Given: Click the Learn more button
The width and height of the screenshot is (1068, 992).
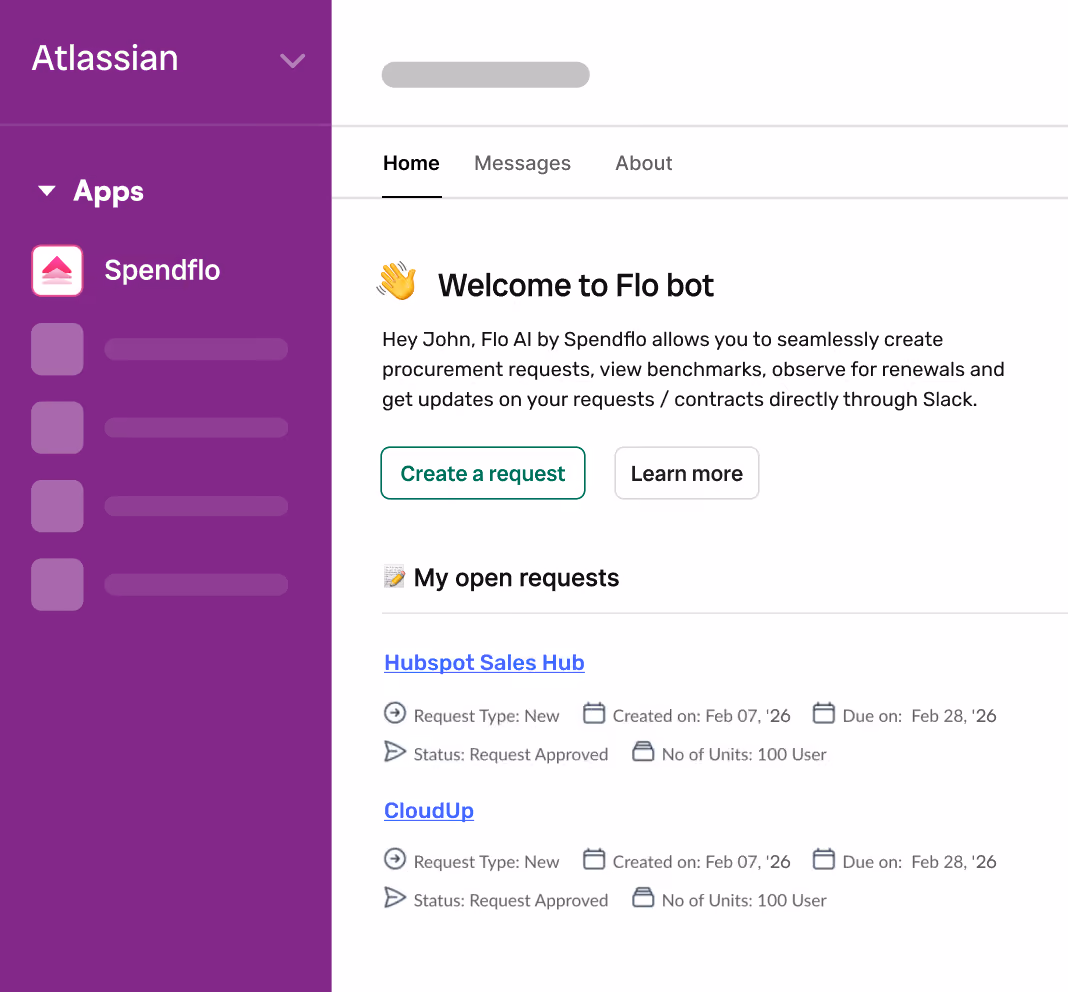Looking at the screenshot, I should [687, 473].
